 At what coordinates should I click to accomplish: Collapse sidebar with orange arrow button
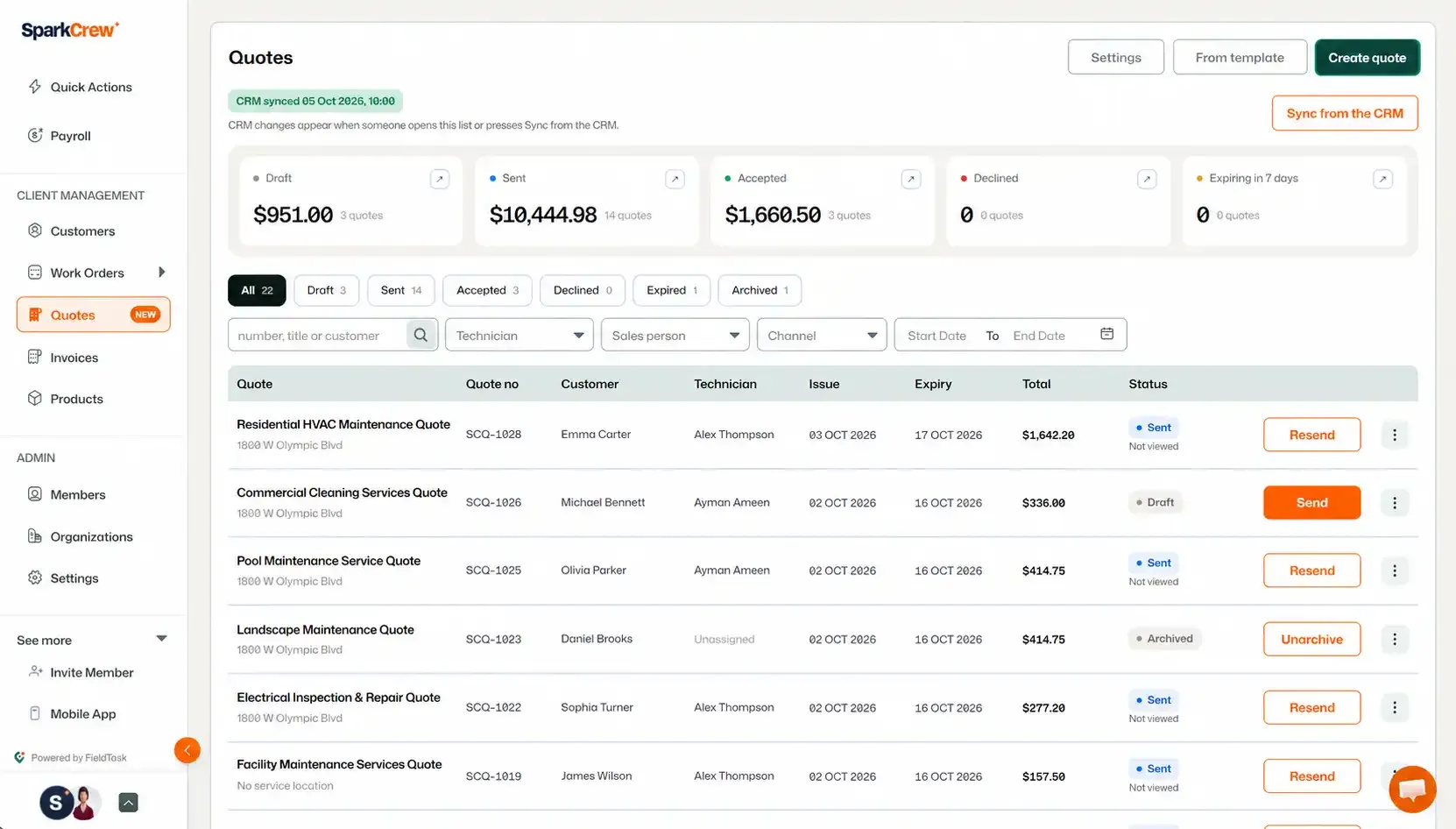click(x=187, y=750)
